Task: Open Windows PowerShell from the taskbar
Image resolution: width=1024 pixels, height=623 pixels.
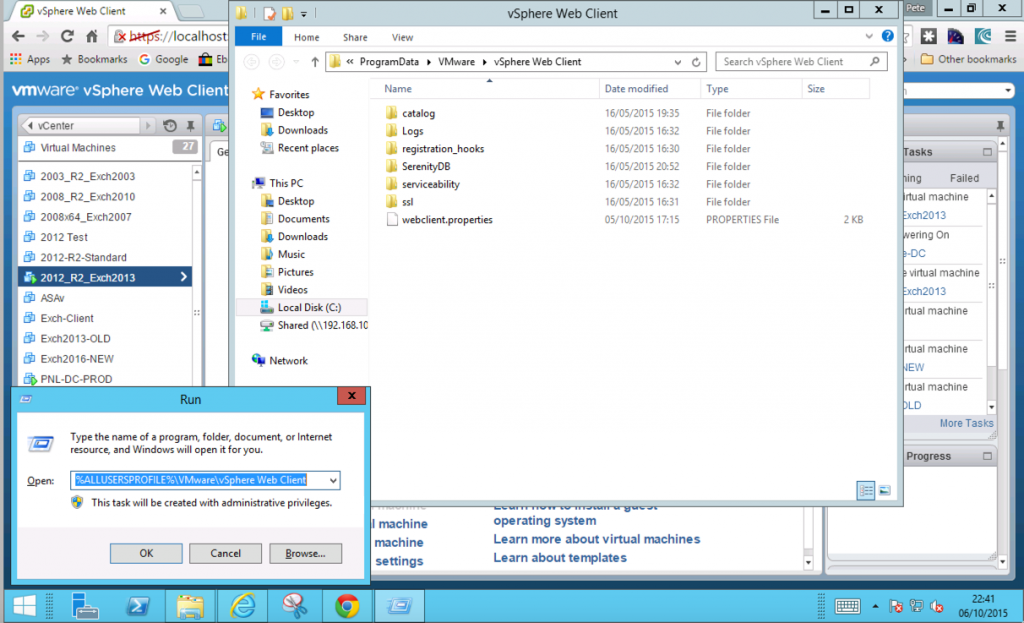Action: coord(138,605)
